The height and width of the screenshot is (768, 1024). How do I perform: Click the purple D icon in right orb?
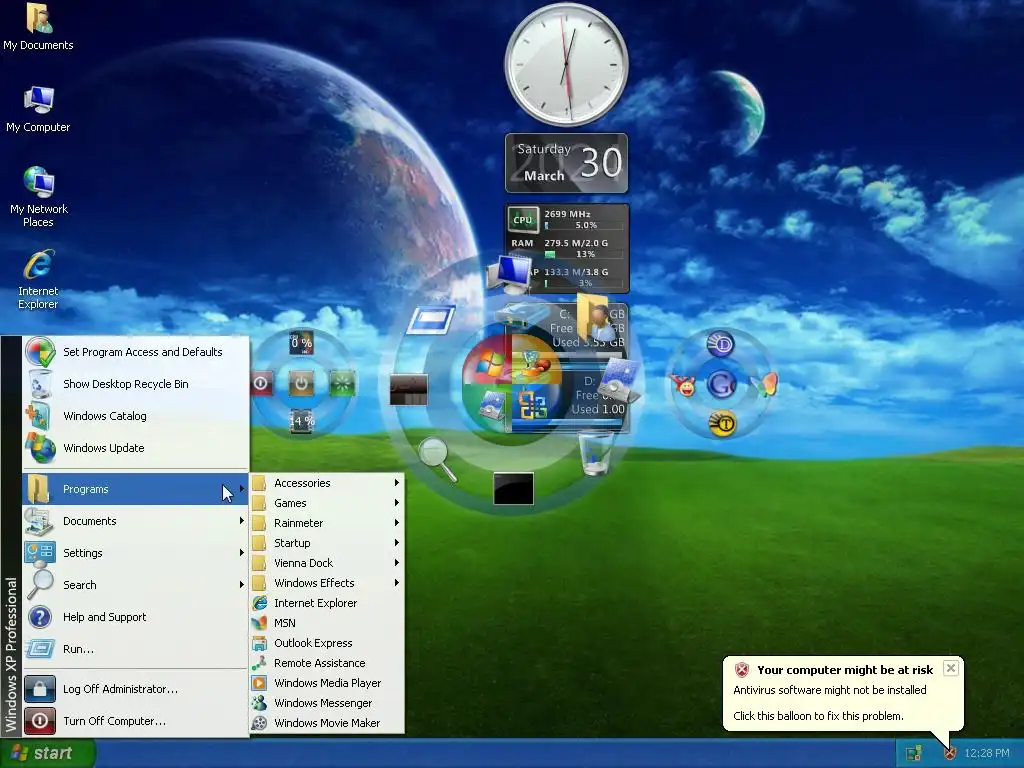(x=721, y=344)
